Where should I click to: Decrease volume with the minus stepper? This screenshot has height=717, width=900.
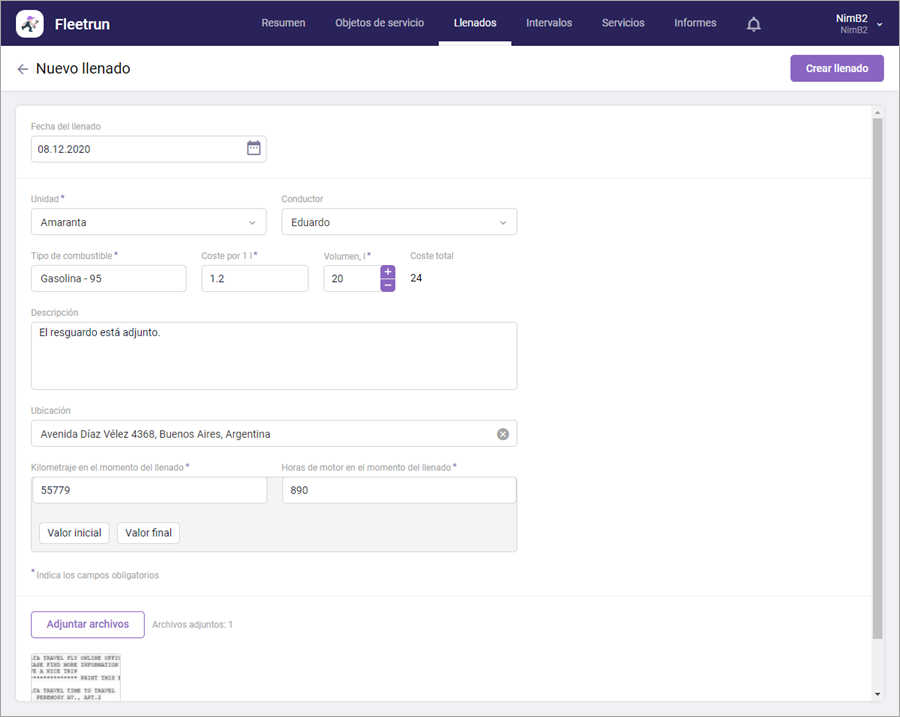point(388,285)
